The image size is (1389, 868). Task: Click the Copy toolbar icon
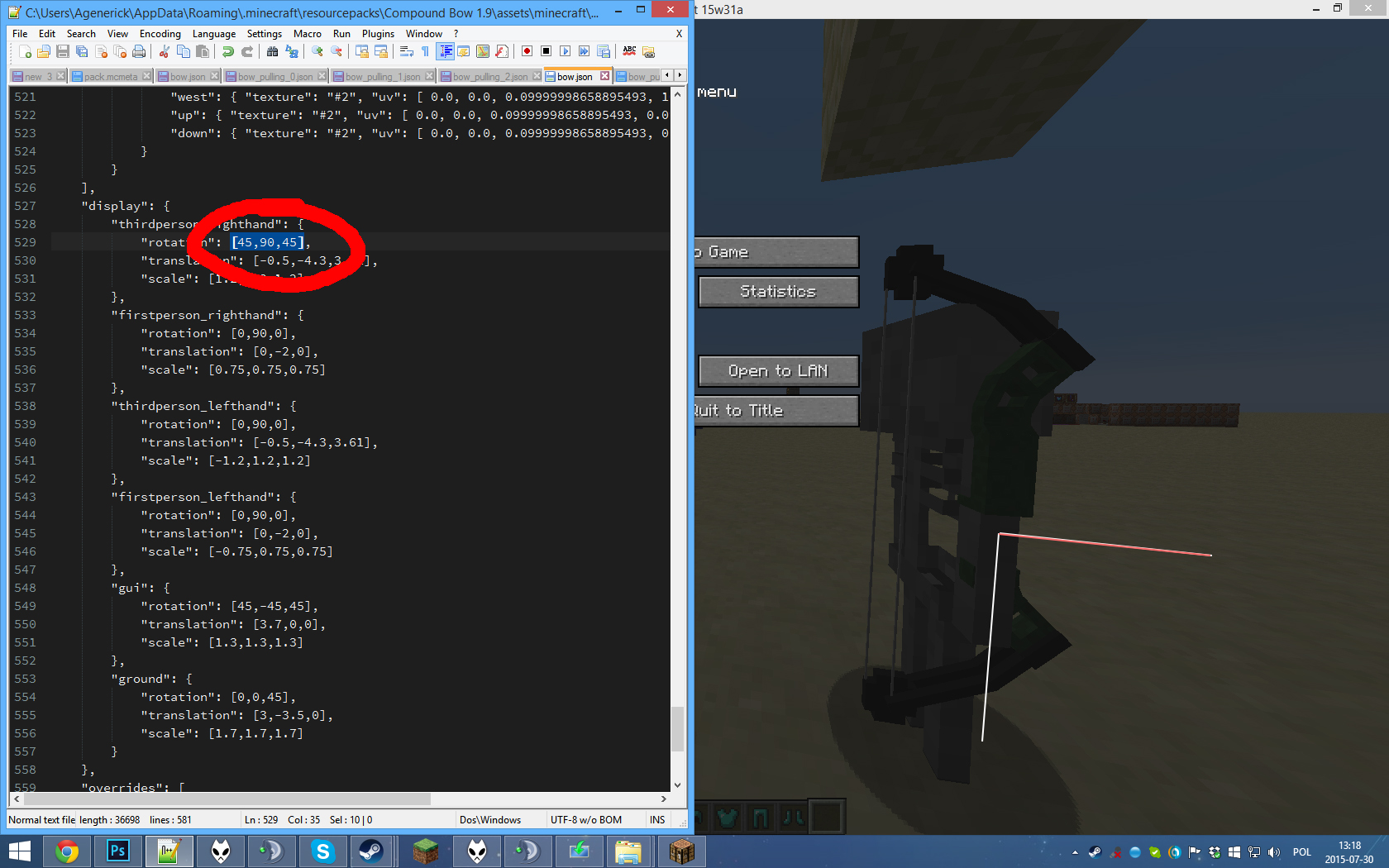point(184,52)
